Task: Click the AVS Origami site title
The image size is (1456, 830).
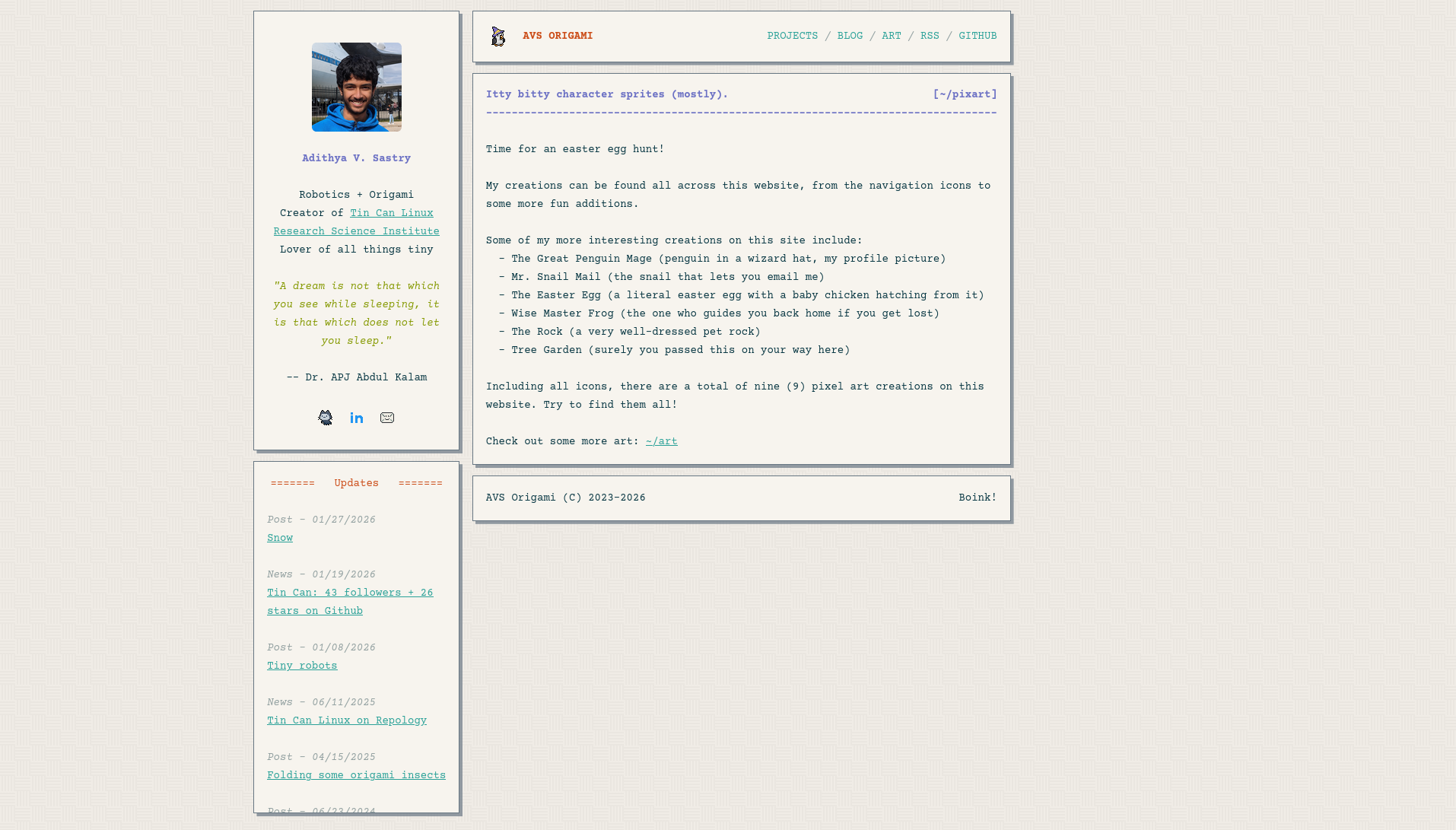Action: [557, 37]
